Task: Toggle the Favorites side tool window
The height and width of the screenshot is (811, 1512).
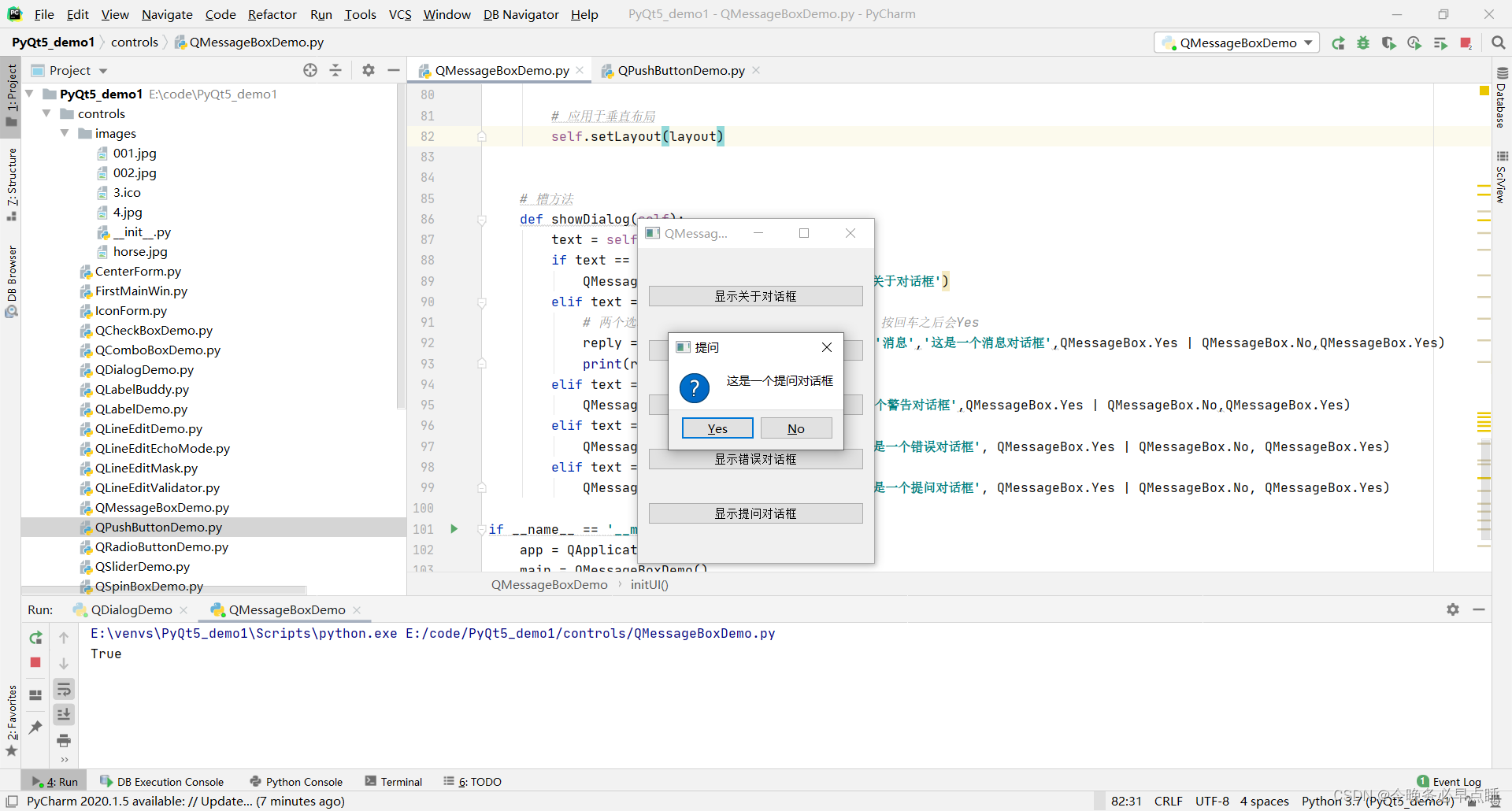Action: click(11, 720)
